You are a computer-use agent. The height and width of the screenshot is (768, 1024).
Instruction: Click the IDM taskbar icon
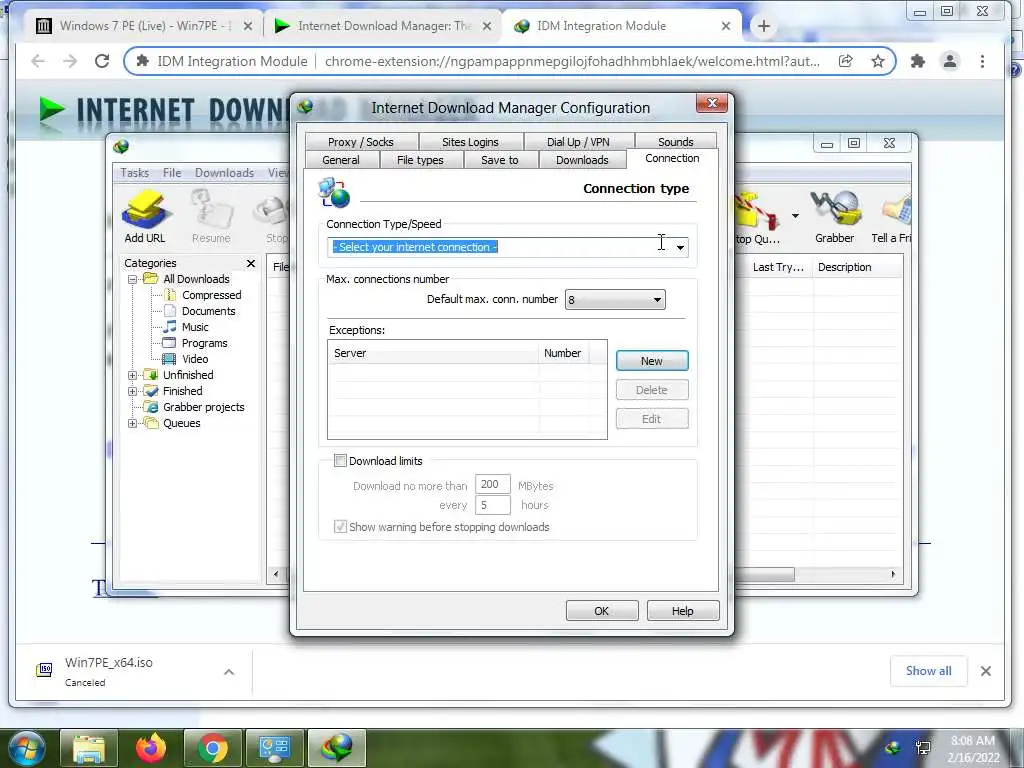pos(336,748)
